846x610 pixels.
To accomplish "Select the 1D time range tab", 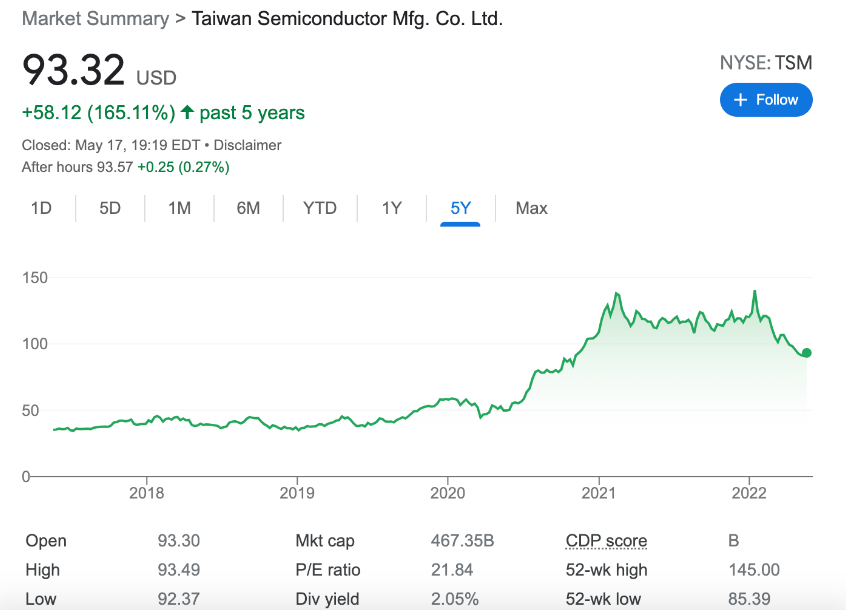I will (41, 208).
